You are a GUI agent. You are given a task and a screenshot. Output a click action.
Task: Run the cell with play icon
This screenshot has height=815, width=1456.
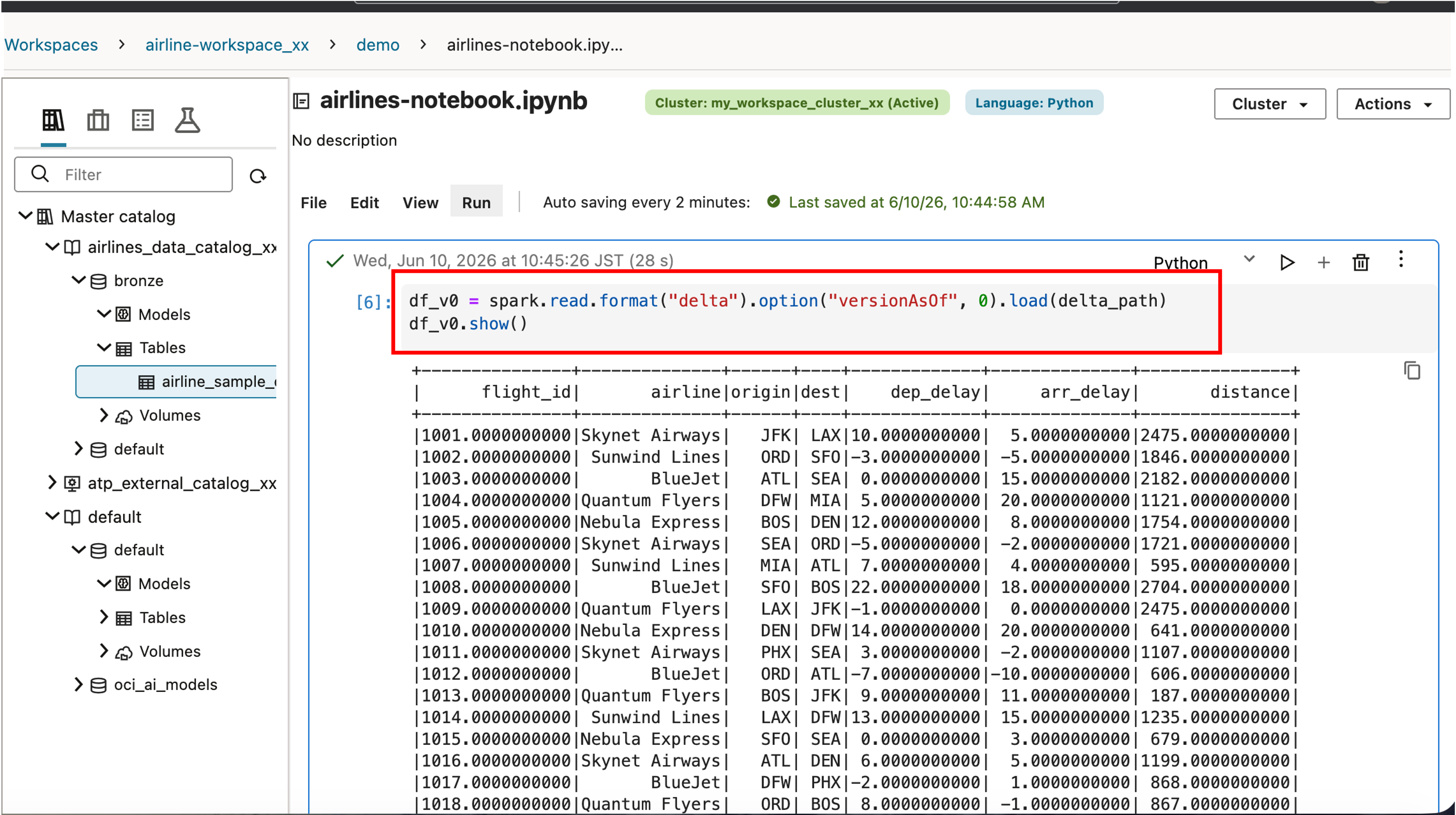click(x=1287, y=262)
